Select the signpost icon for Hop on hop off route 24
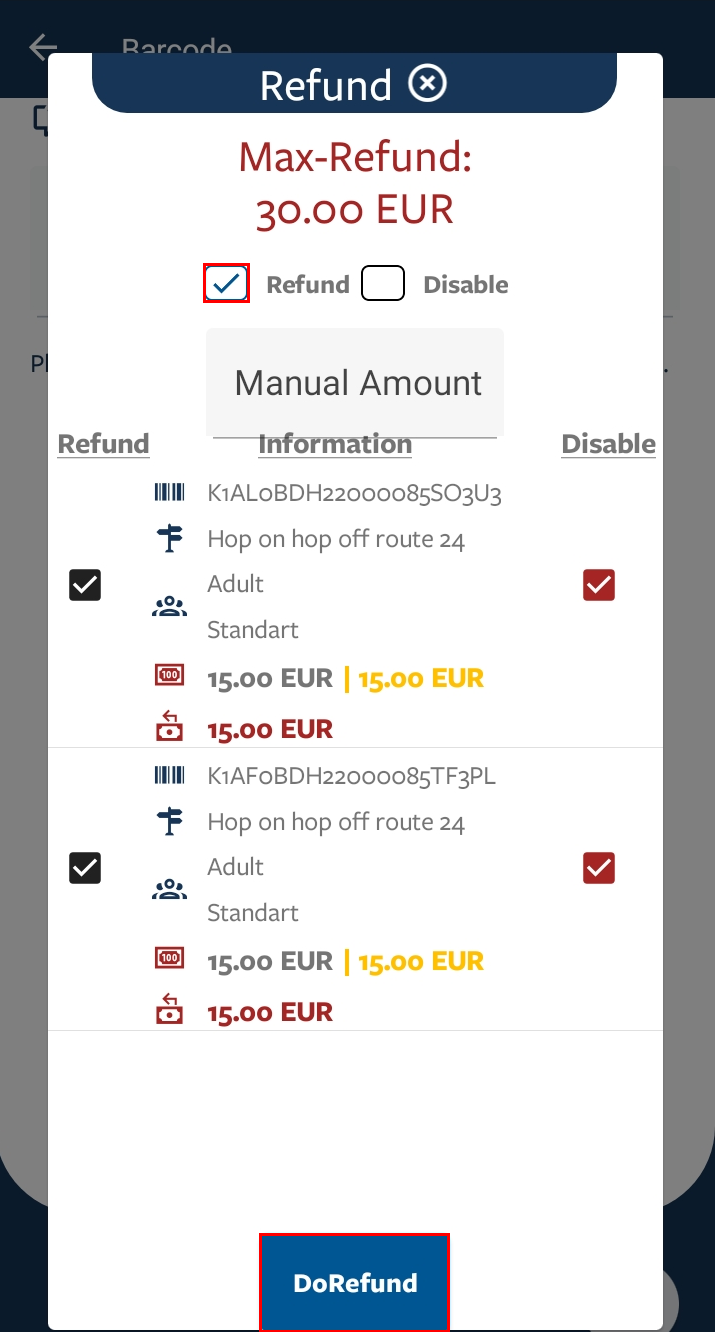 point(169,539)
